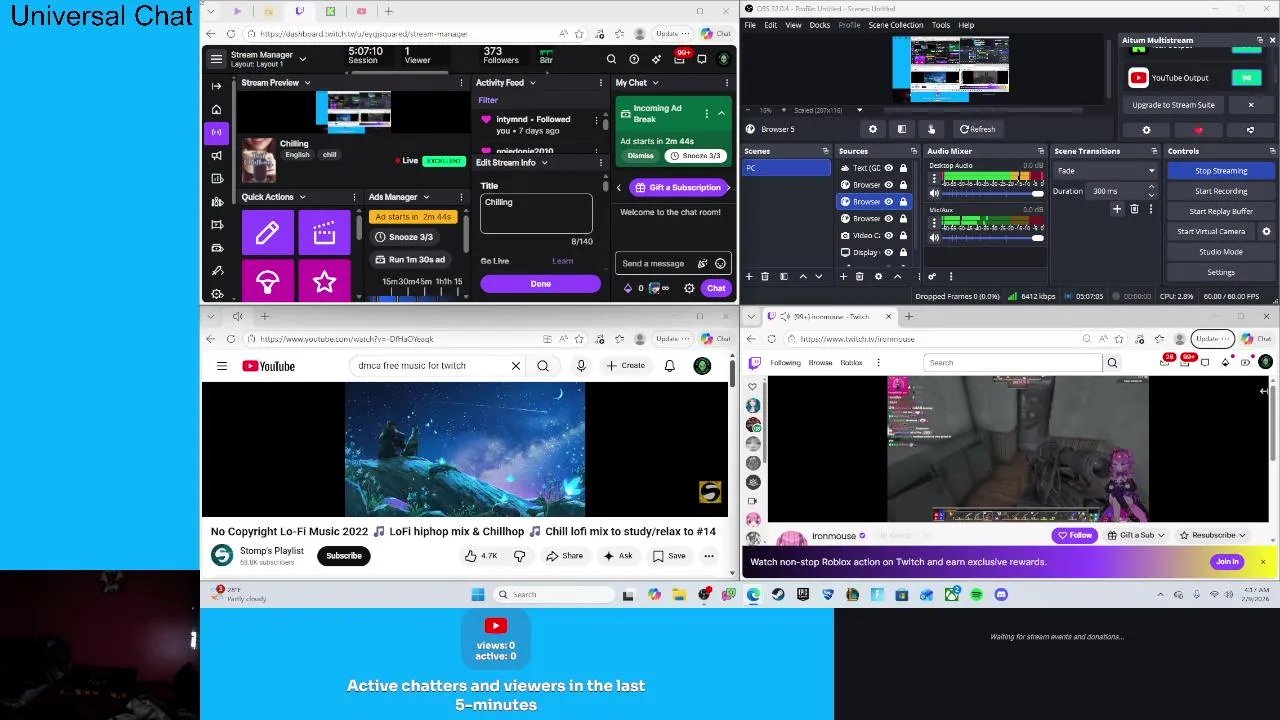1280x720 pixels.
Task: Open the OBS Docks menu
Action: (x=819, y=25)
